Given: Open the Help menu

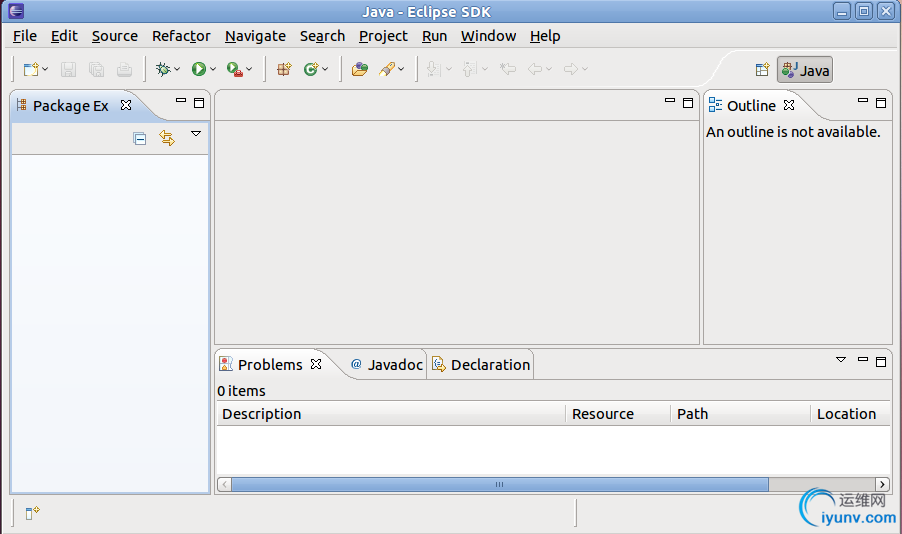Looking at the screenshot, I should click(545, 36).
